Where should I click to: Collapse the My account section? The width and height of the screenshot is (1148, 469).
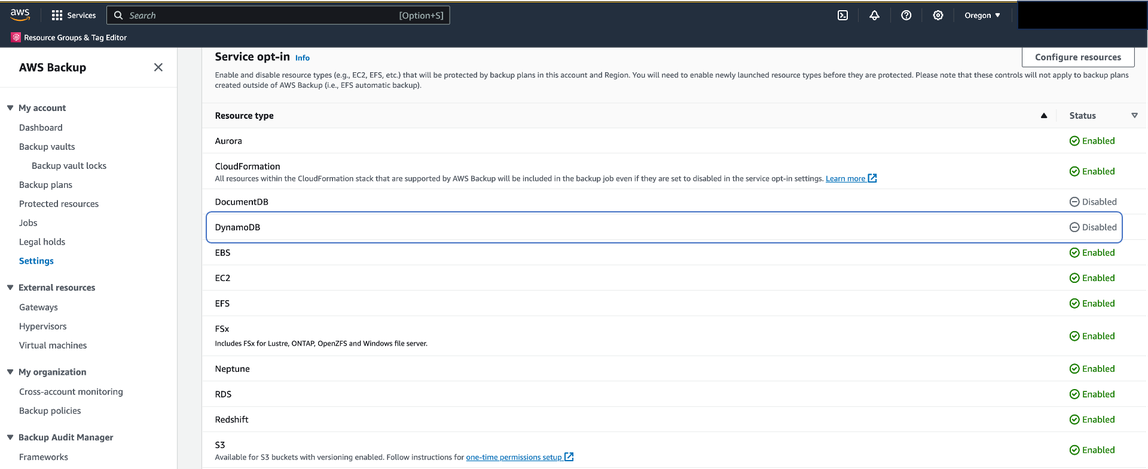10,108
